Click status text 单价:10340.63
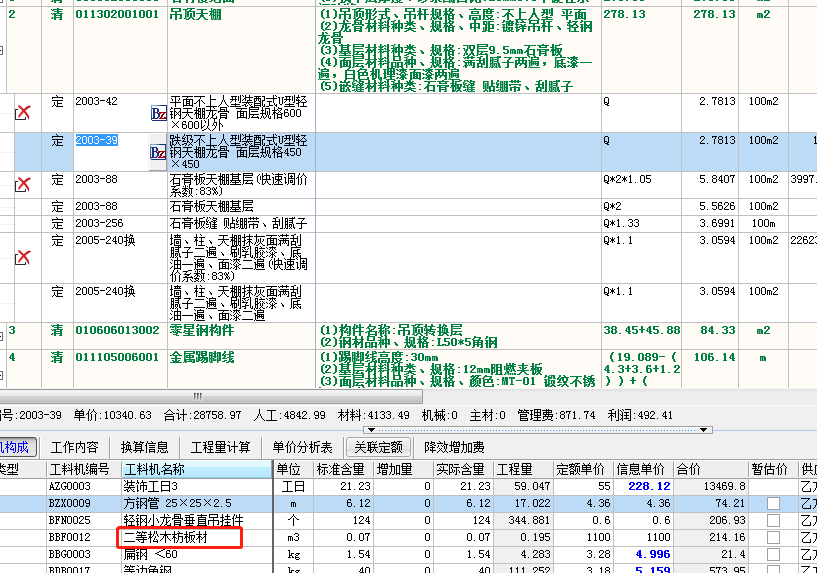This screenshot has width=817, height=573. [x=112, y=415]
